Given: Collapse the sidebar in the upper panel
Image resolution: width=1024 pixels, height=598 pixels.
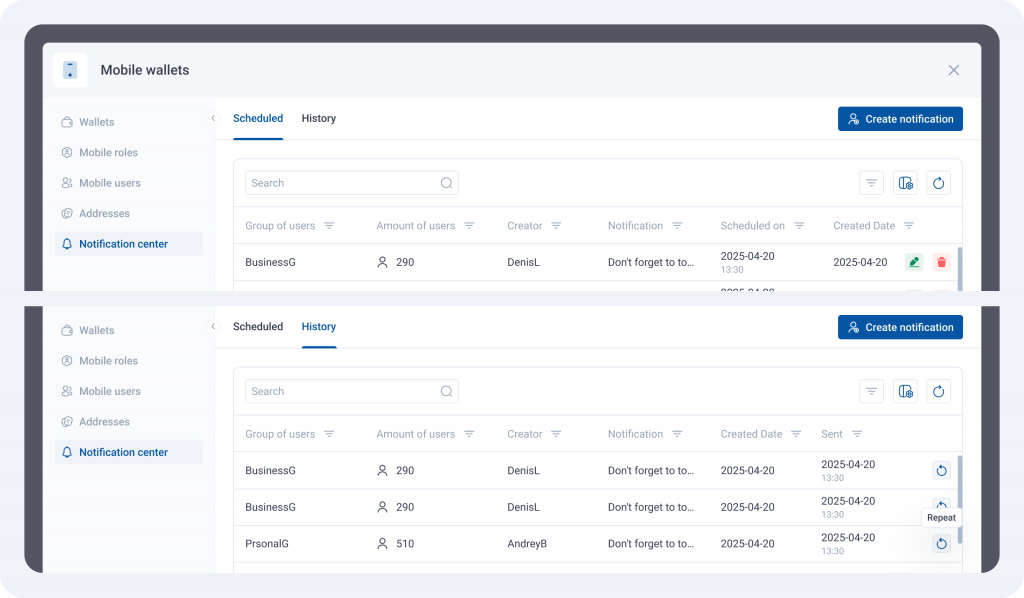Looking at the screenshot, I should pos(213,118).
